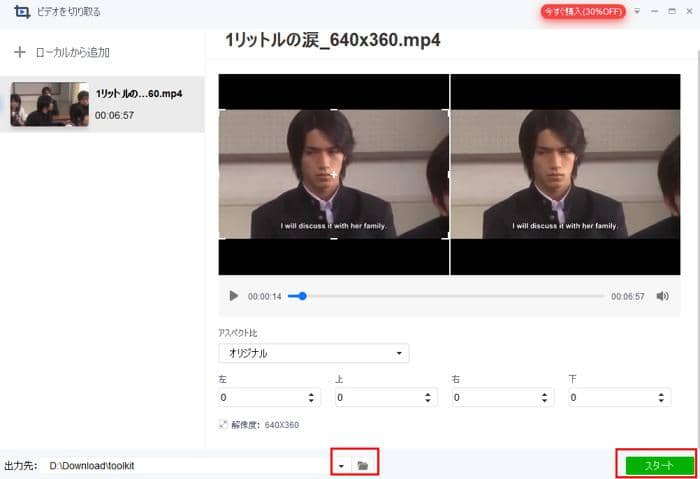Minimize the window
The image size is (700, 479).
654,11
